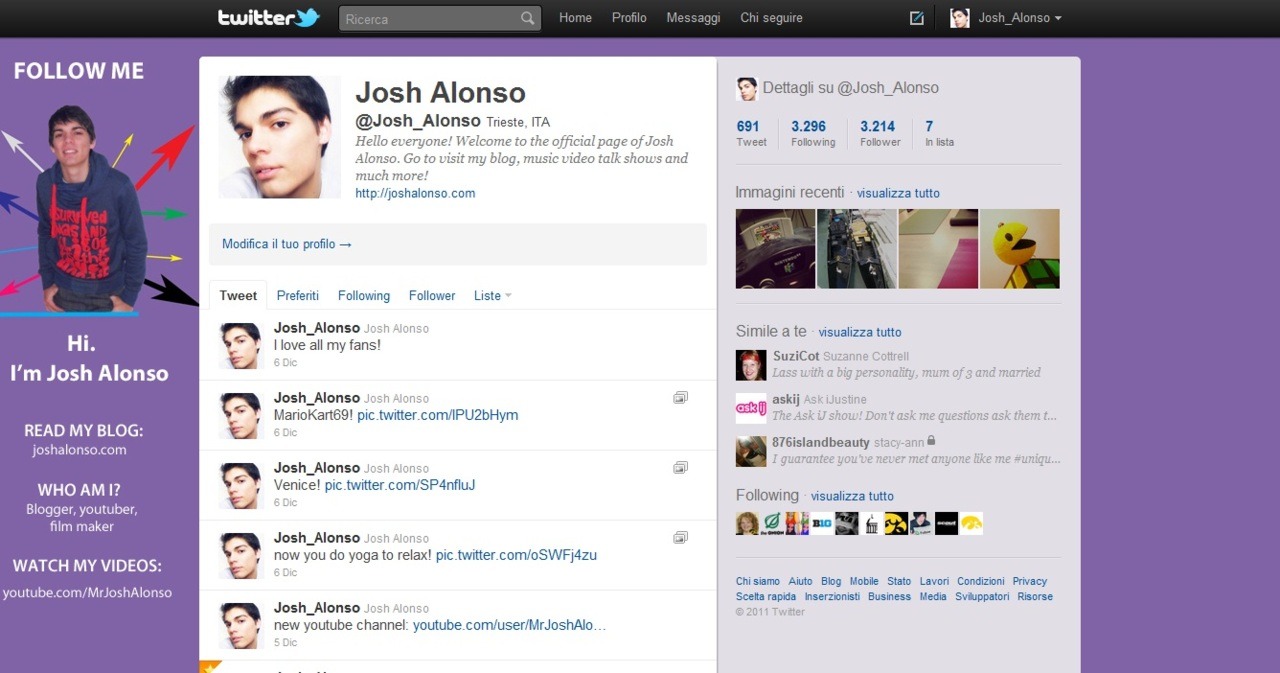Screen dimensions: 1280x673
Task: Click the askij profile avatar
Action: [751, 408]
